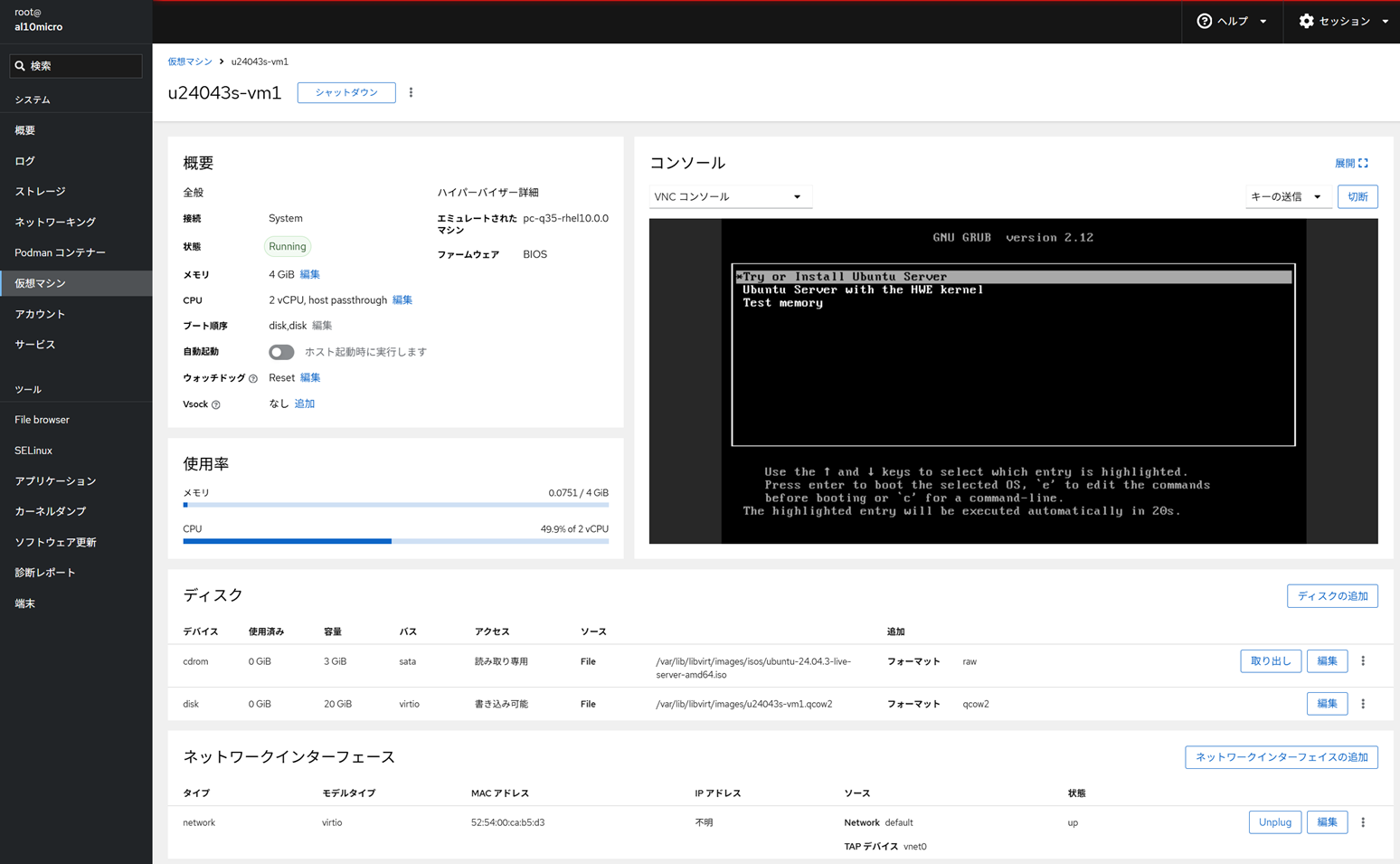The image size is (1400, 864).
Task: Click 編集 link next to CPU setting
Action: (x=402, y=300)
